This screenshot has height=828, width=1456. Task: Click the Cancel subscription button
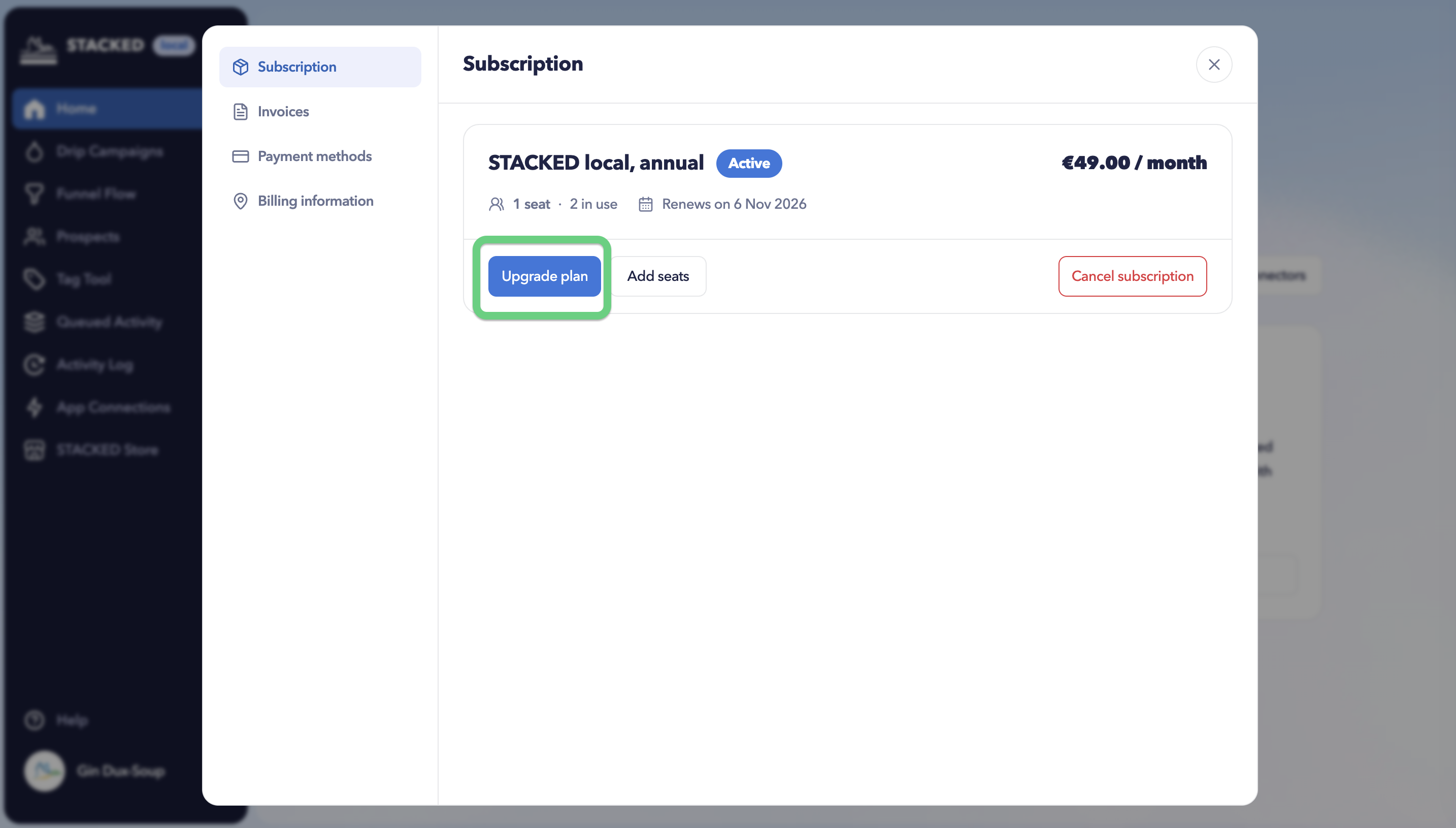pos(1132,276)
